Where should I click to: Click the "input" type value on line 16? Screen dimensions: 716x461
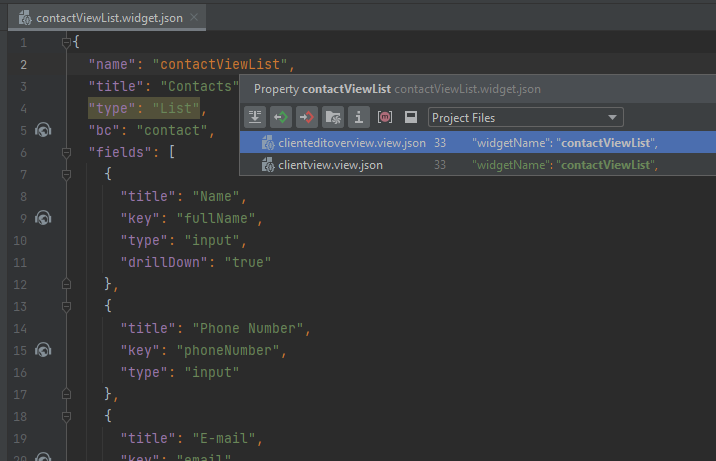pos(211,372)
